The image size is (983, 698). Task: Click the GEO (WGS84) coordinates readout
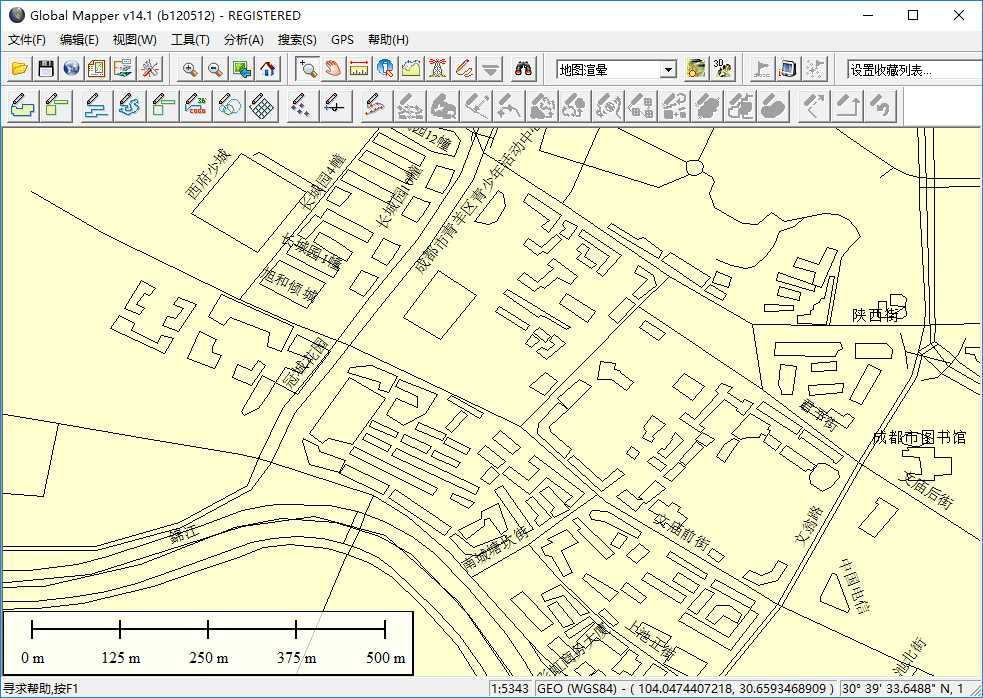(686, 689)
